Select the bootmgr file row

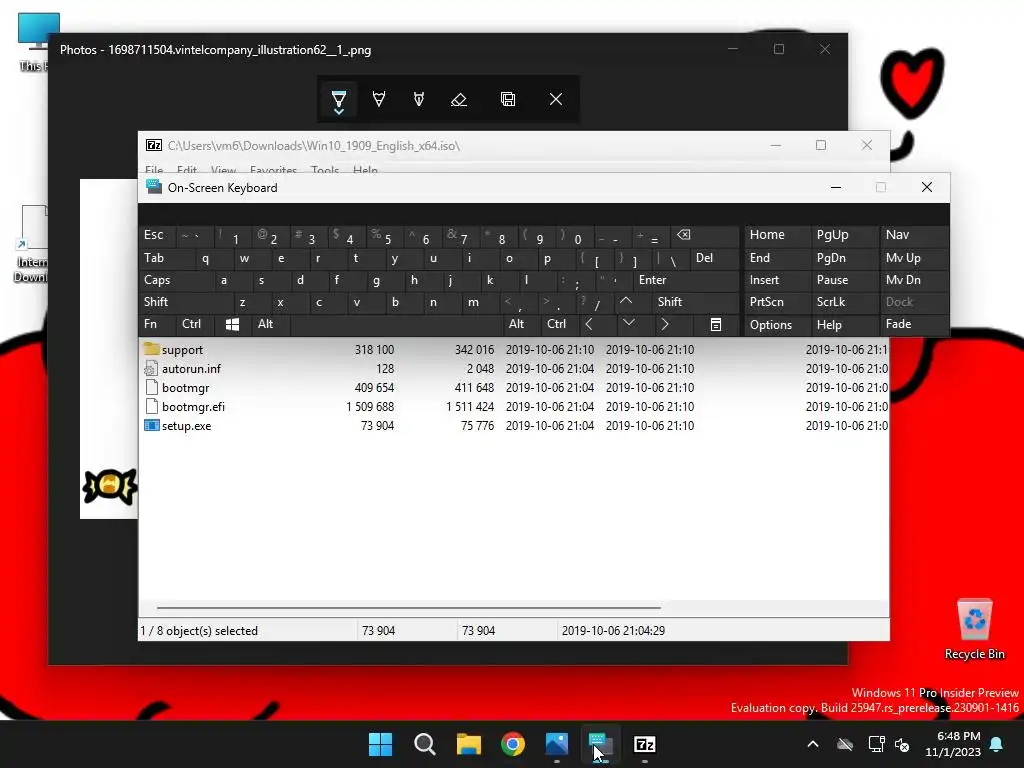pos(513,387)
